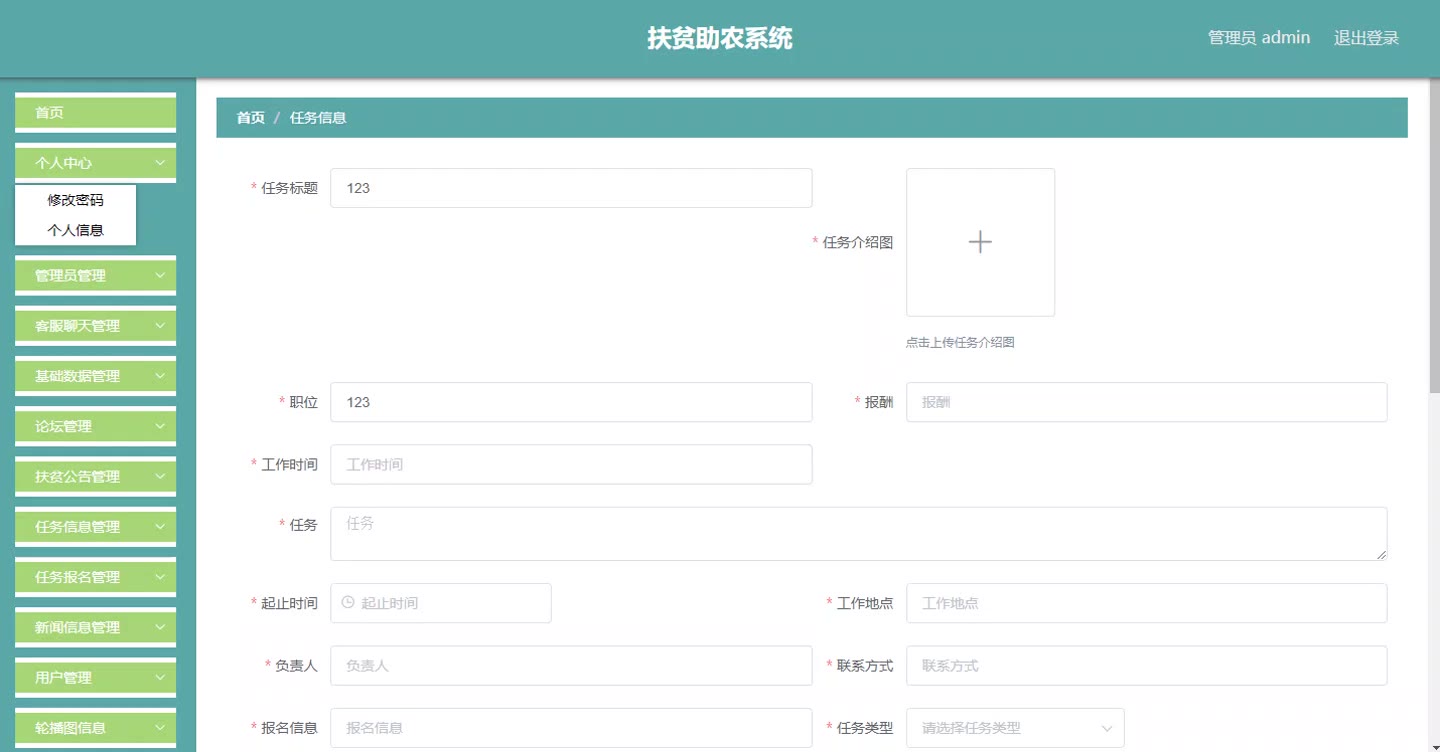
Task: Focus the 工作时间 input field
Action: pos(571,464)
